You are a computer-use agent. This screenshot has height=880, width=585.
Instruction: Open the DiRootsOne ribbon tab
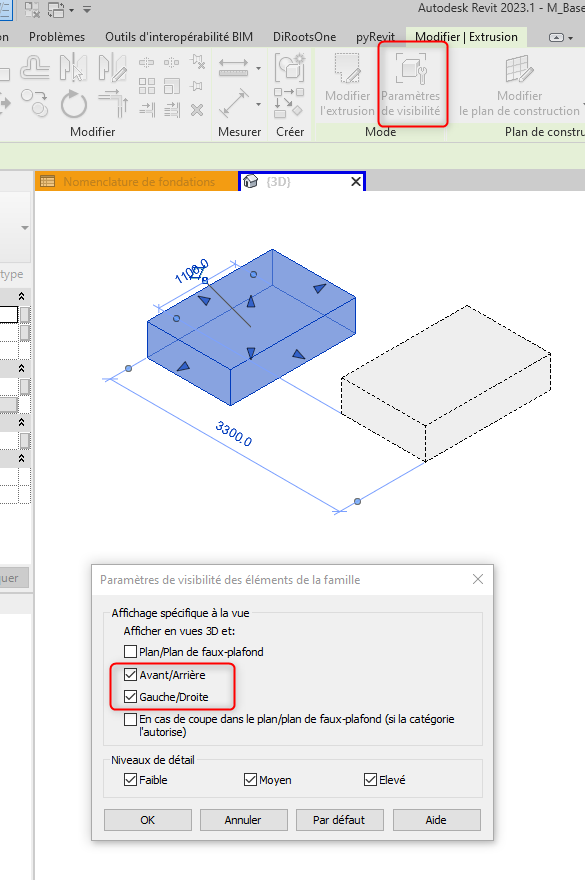point(304,37)
